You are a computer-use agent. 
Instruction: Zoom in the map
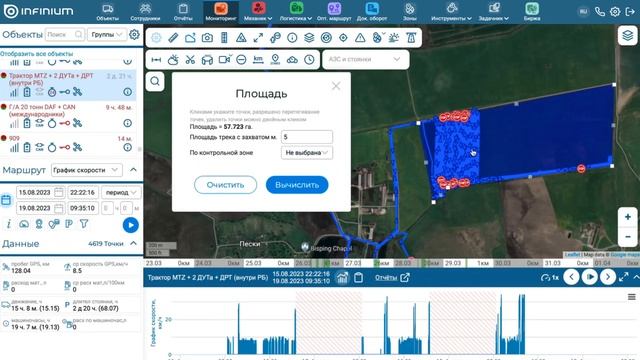coord(627,217)
